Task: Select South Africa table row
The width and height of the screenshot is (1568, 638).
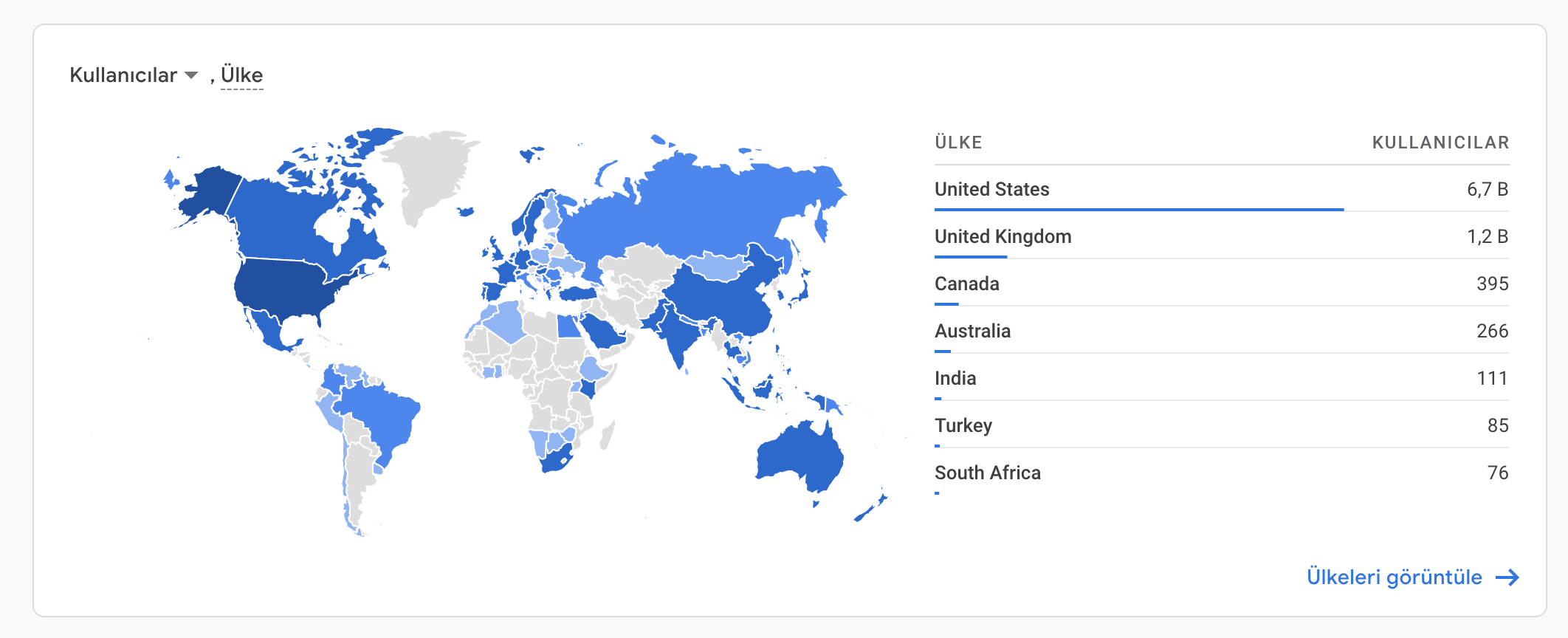Action: (x=1222, y=473)
